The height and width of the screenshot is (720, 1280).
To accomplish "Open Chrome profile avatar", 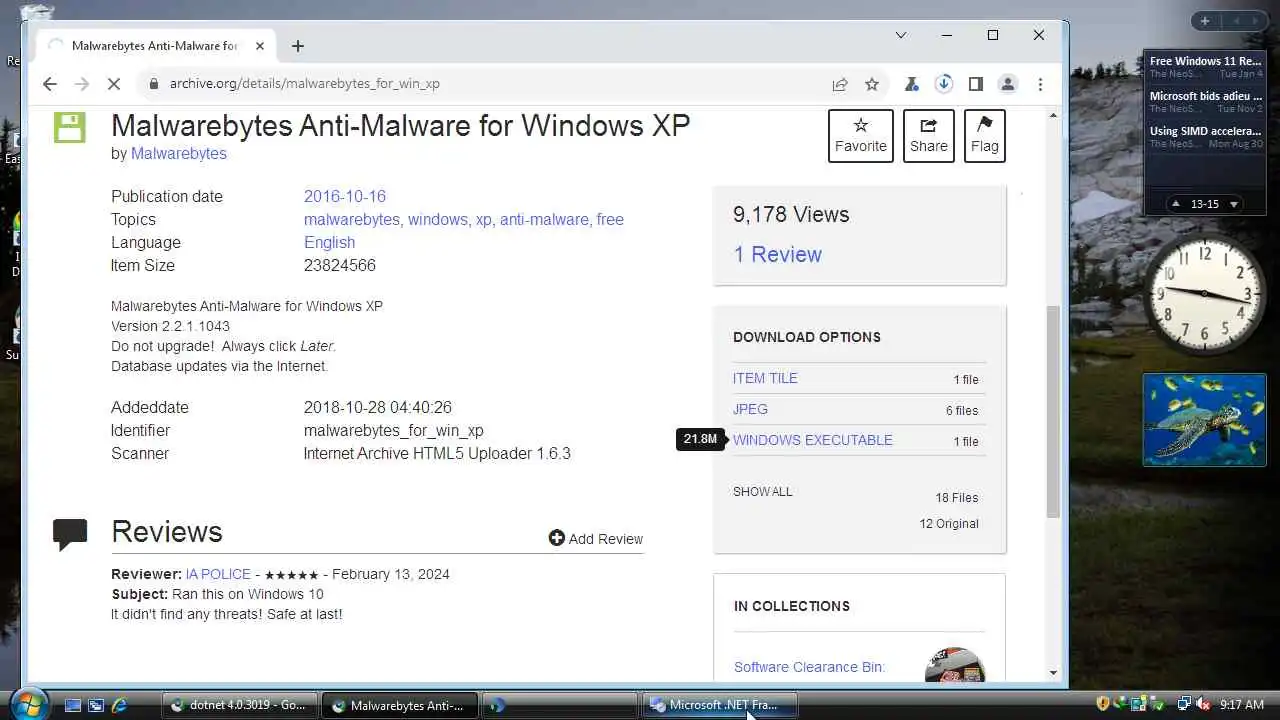I will click(1008, 84).
